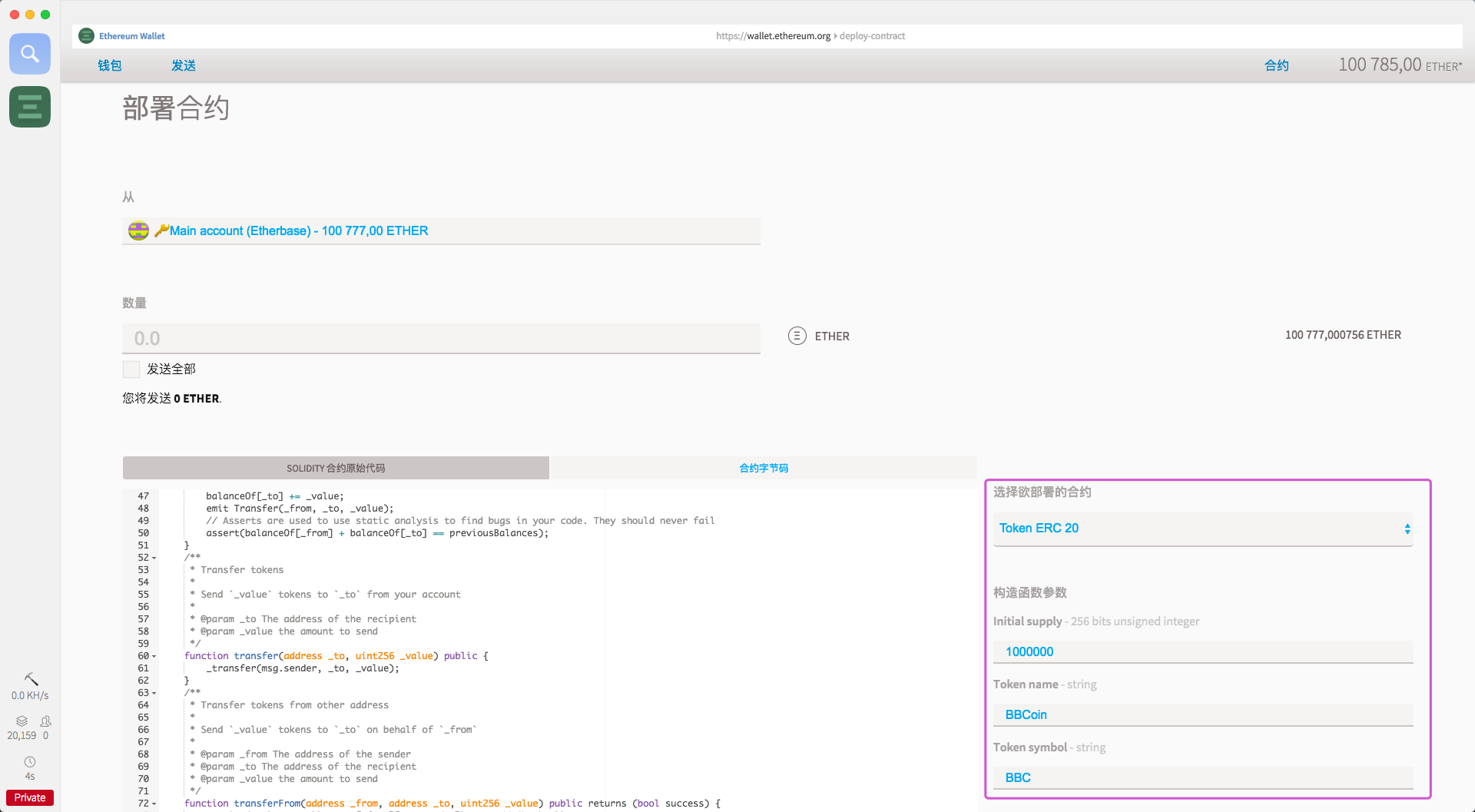Open the 钱包 navigation tab

click(110, 65)
